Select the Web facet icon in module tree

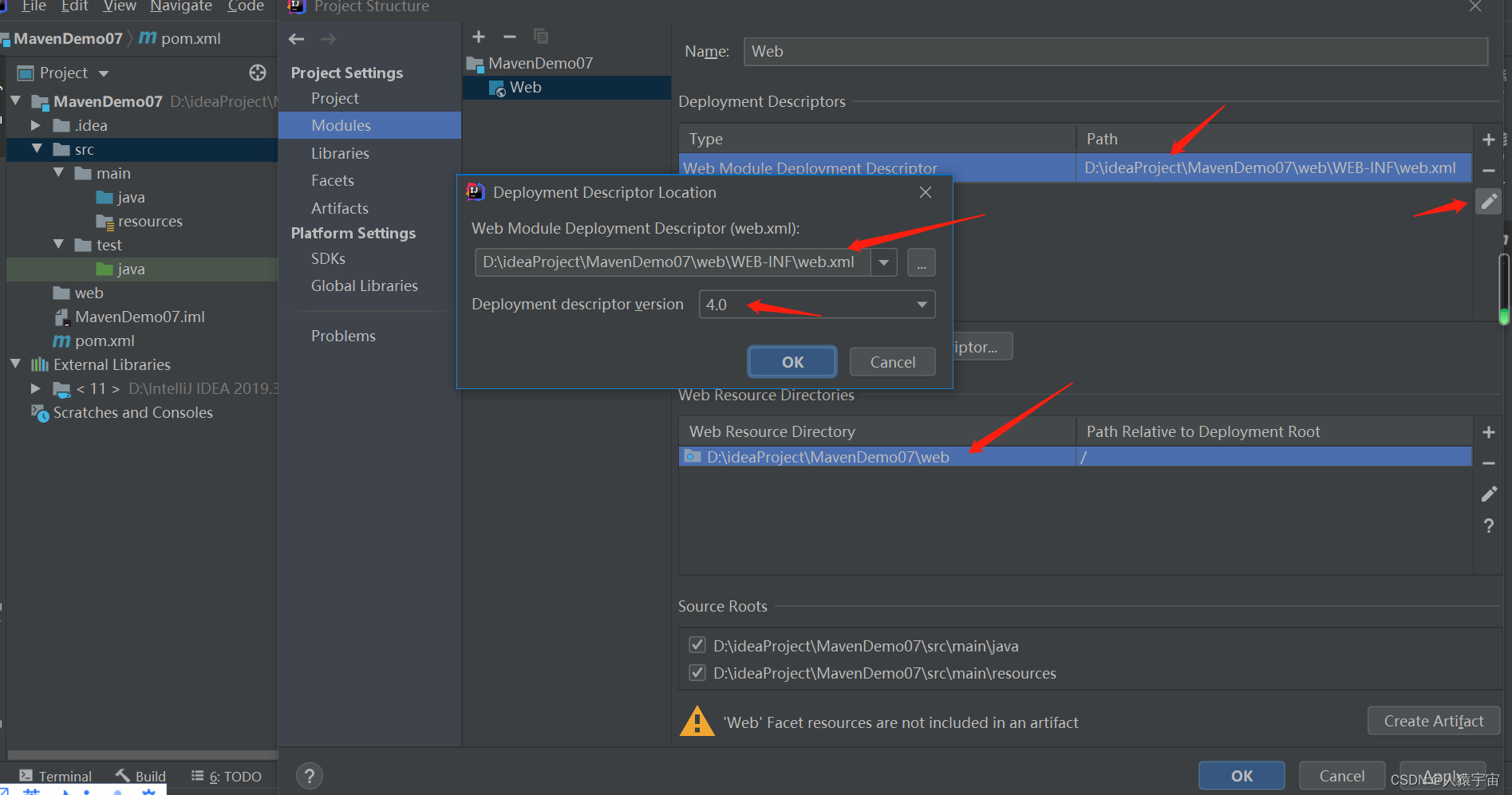497,88
